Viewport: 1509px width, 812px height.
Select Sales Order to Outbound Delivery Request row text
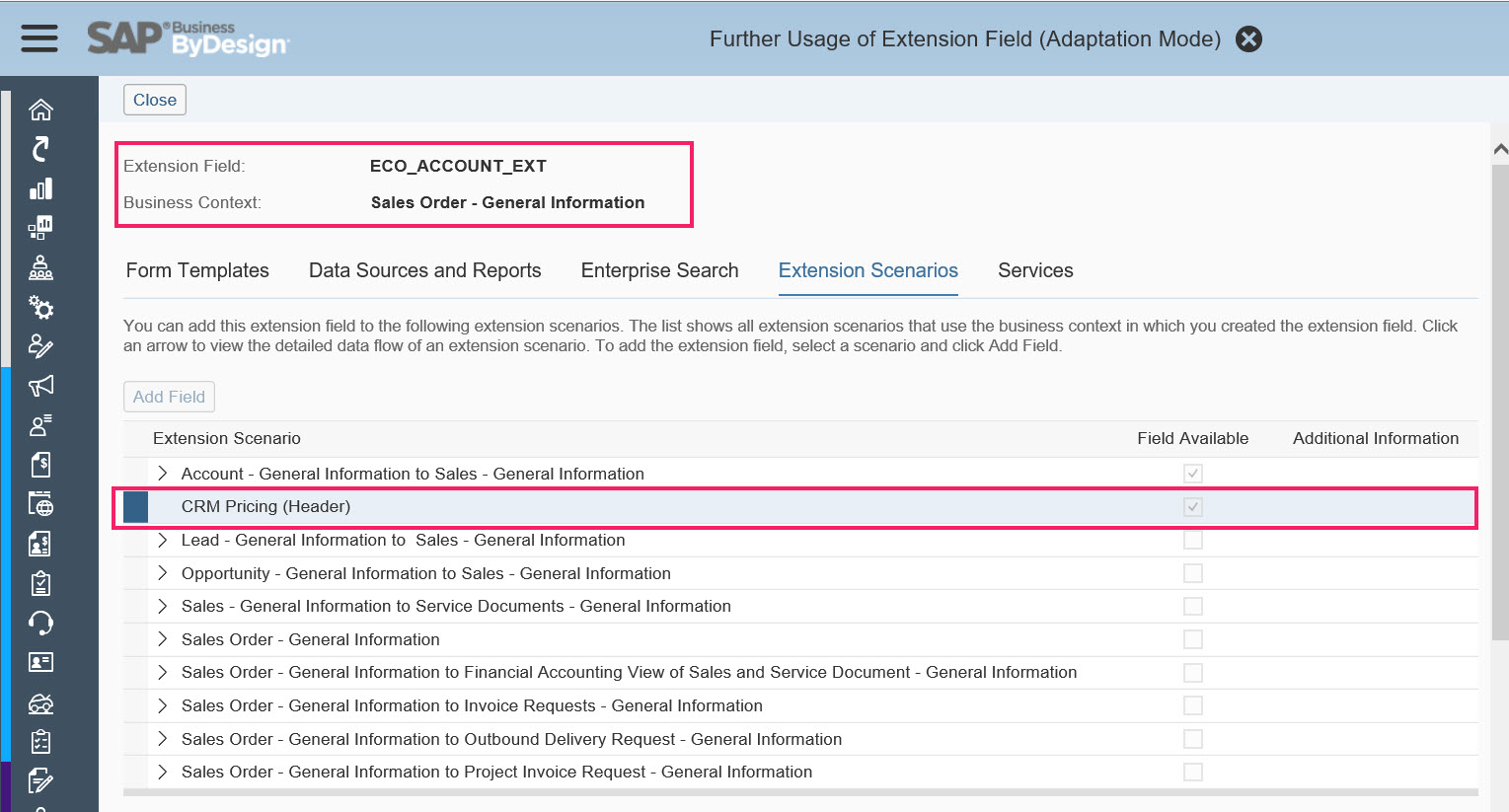(511, 739)
